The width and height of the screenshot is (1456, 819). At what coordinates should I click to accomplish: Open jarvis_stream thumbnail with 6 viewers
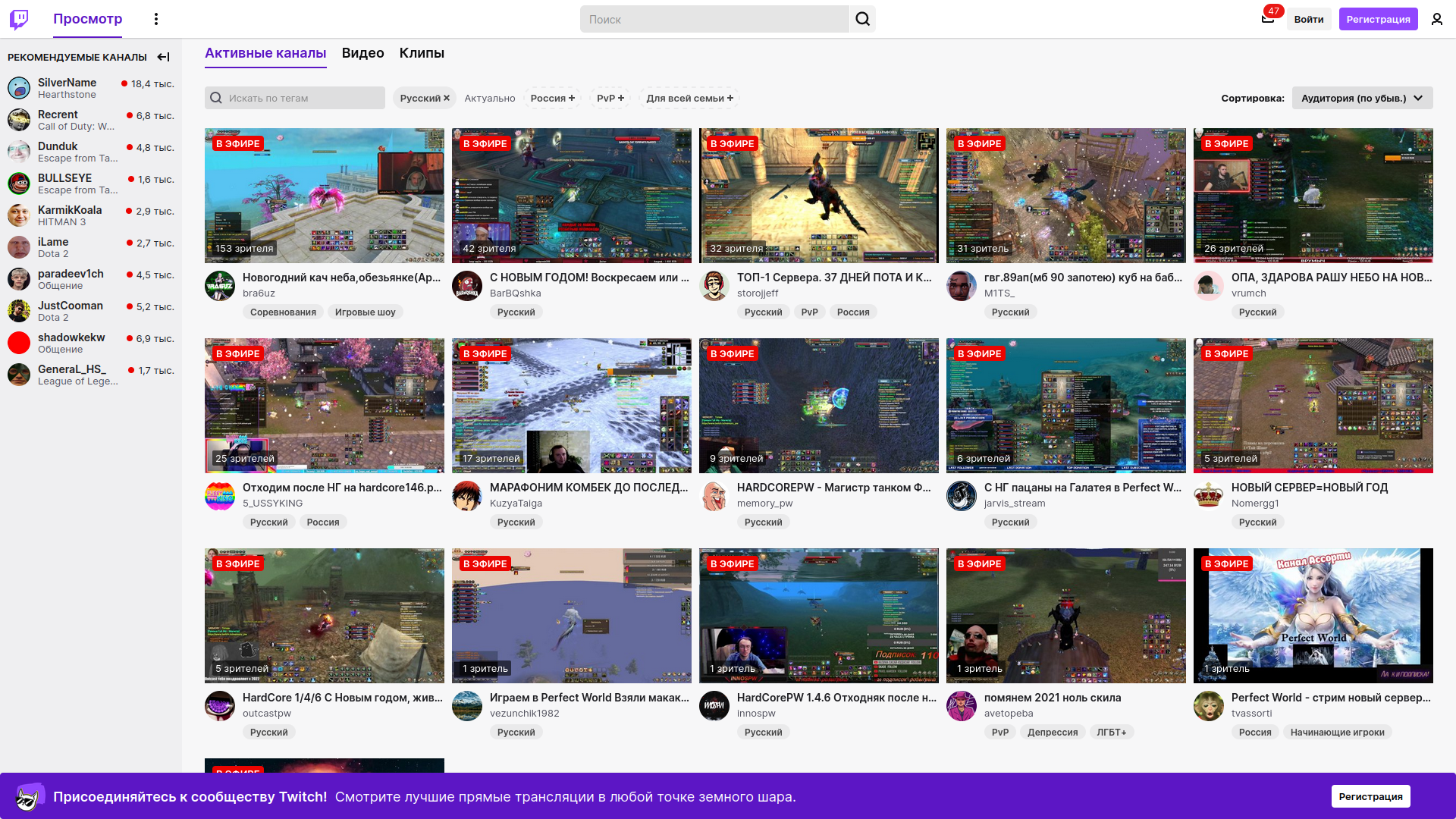[x=1066, y=406]
